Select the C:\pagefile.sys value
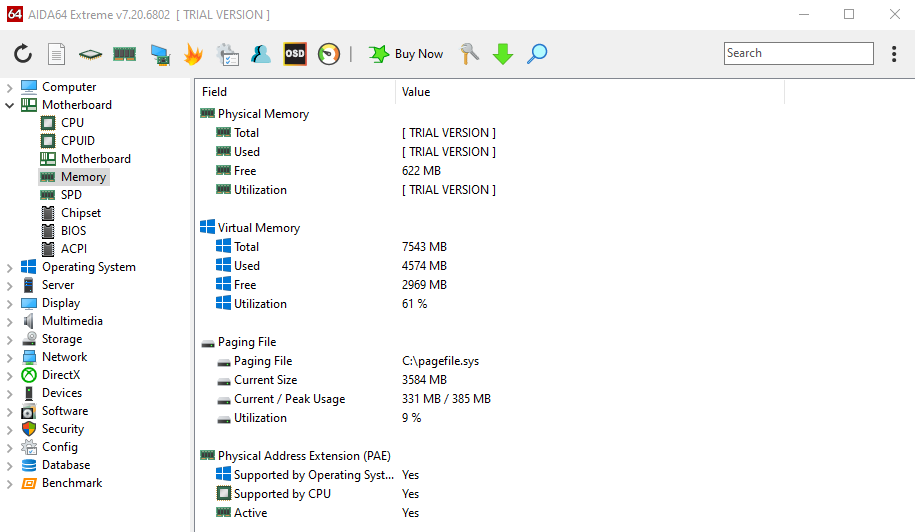This screenshot has height=532, width=915. 440,361
